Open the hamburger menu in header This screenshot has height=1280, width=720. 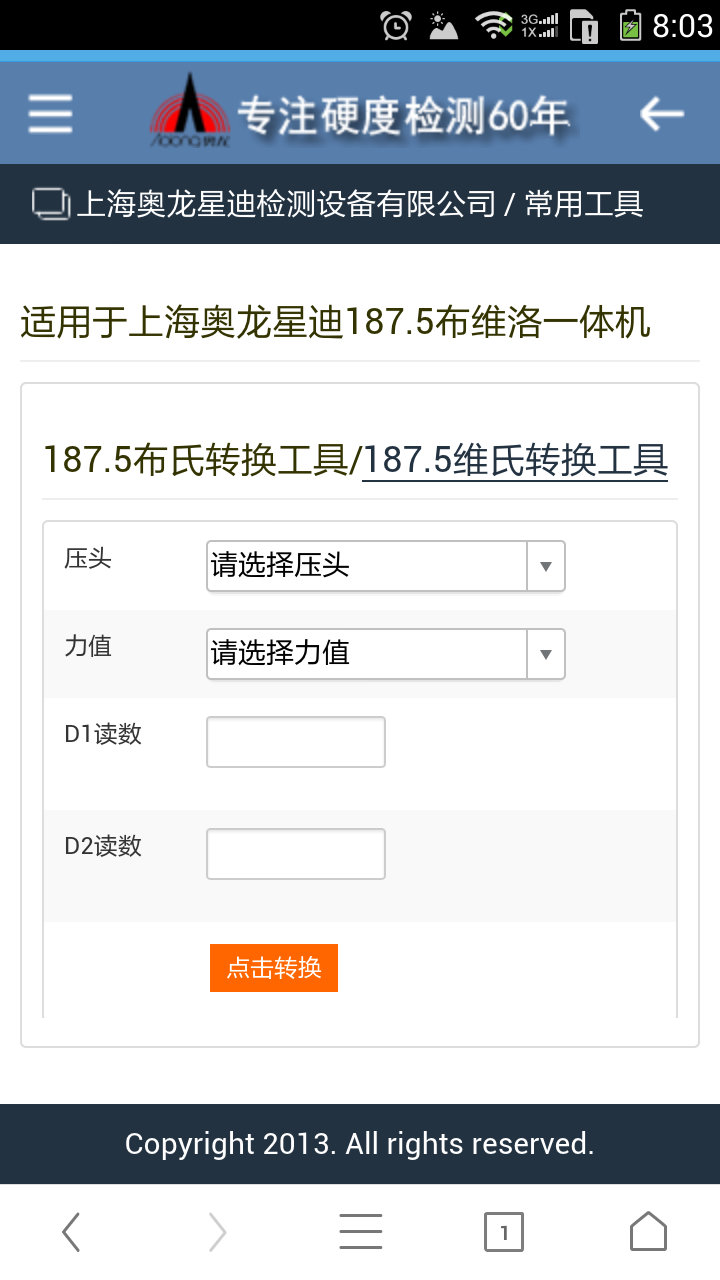tap(50, 114)
